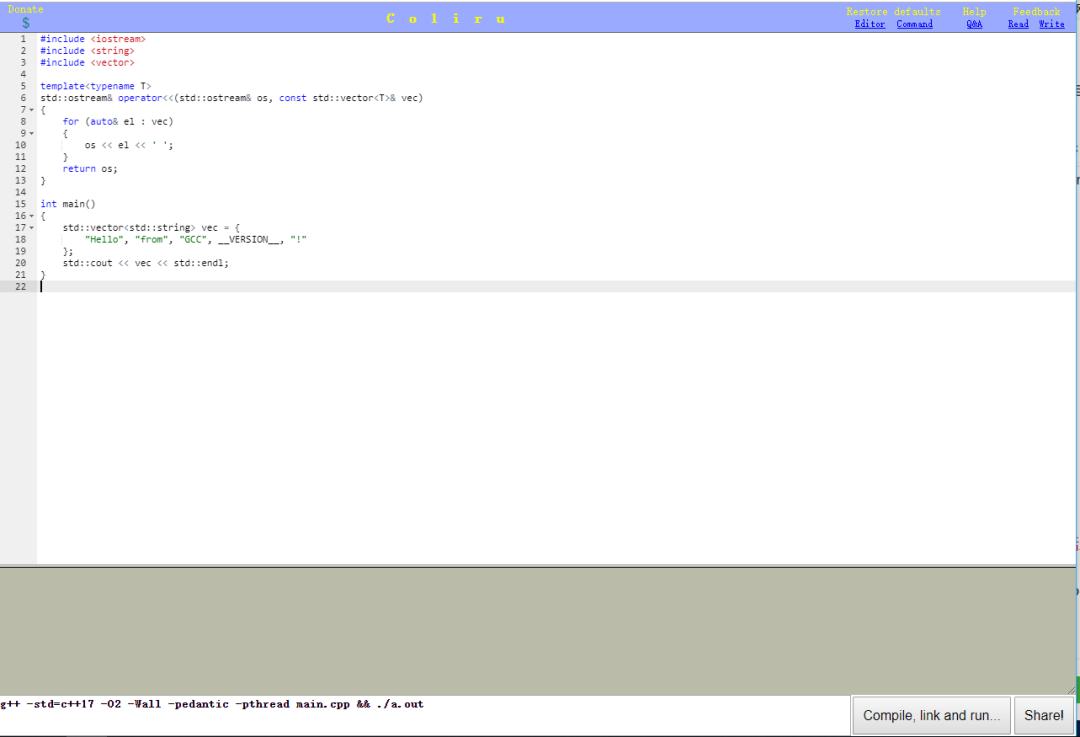This screenshot has height=737, width=1080.
Task: Collapse the code fold at line 7
Action: [x=32, y=110]
